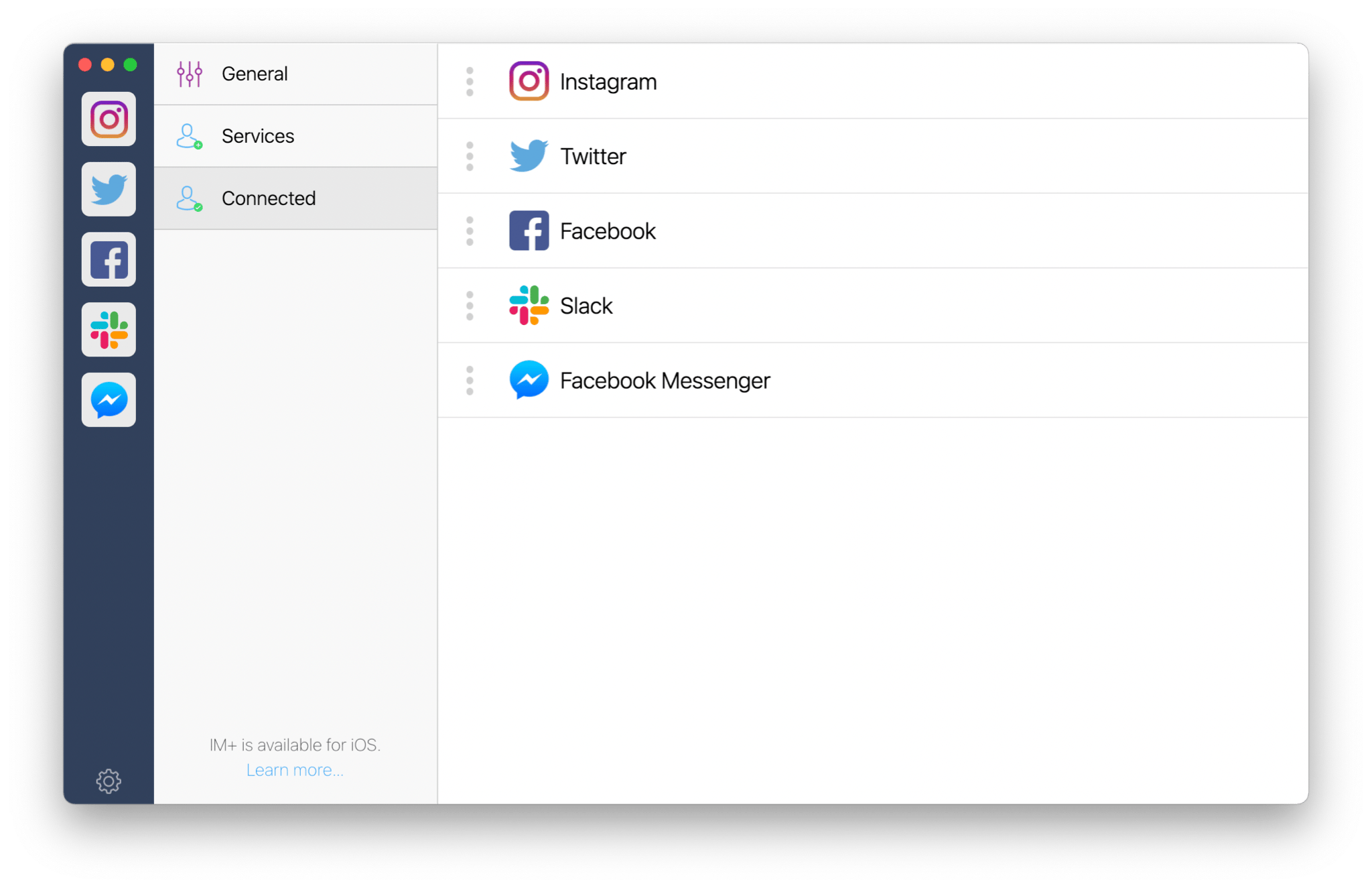The width and height of the screenshot is (1372, 888).
Task: Open Slack in the dark sidebar
Action: (x=109, y=330)
